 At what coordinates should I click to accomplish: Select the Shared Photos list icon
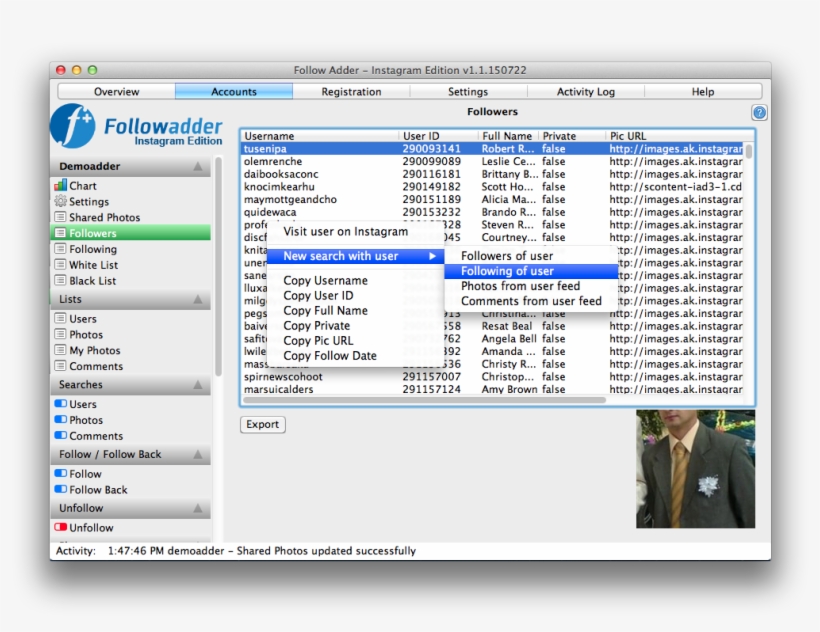click(61, 217)
